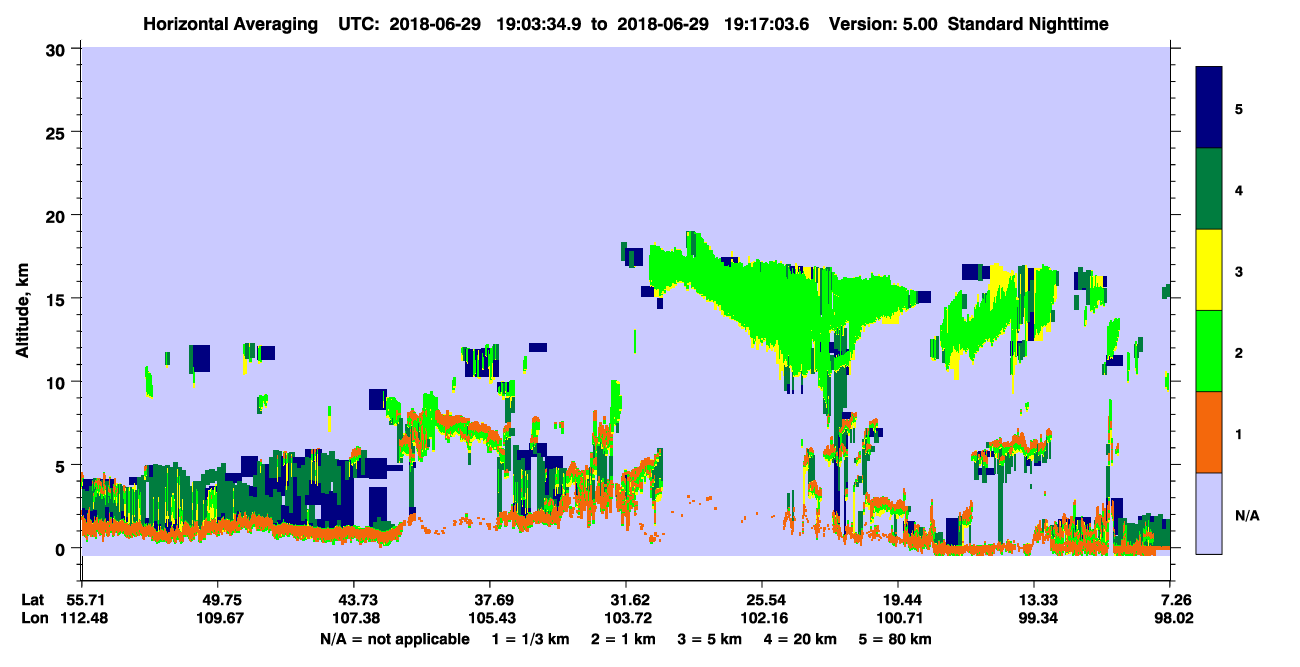Click the 'Standard Nighttime' label
The image size is (1300, 667).
coord(1028,24)
